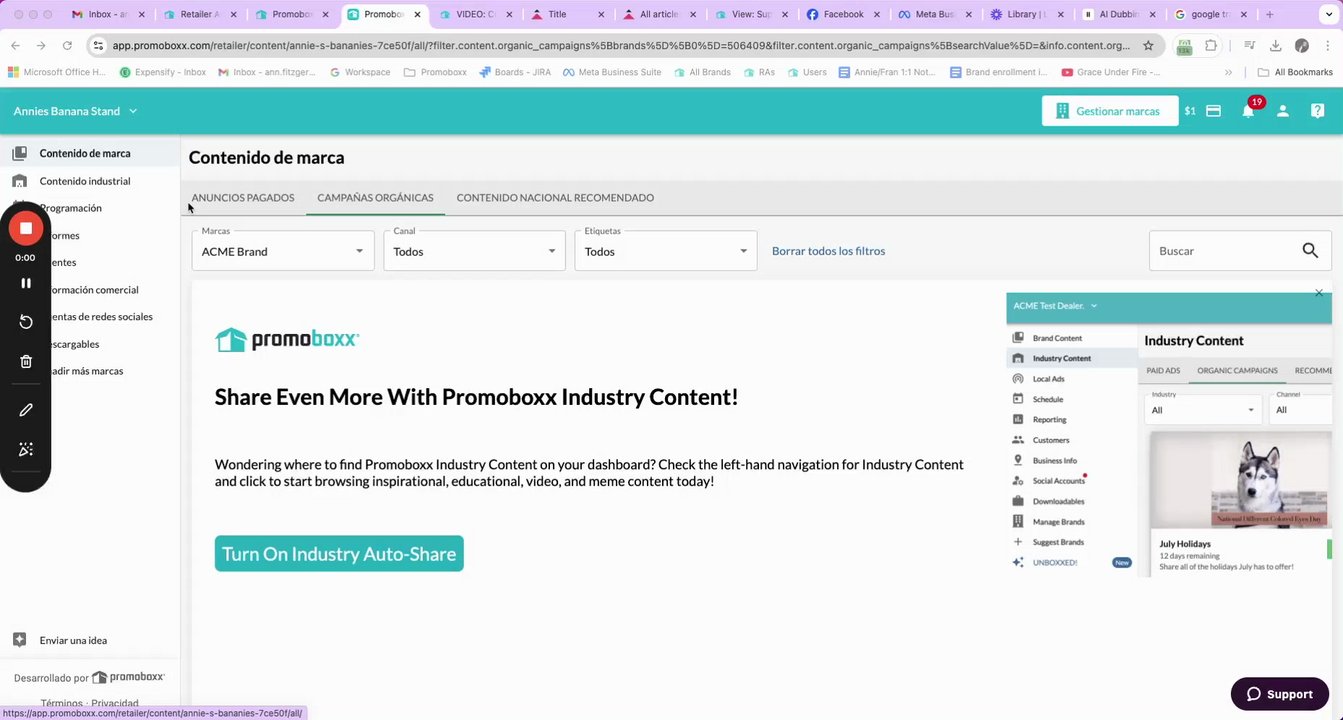The image size is (1343, 720).
Task: Open the tab search chevron in the tab strip
Action: tap(1327, 15)
